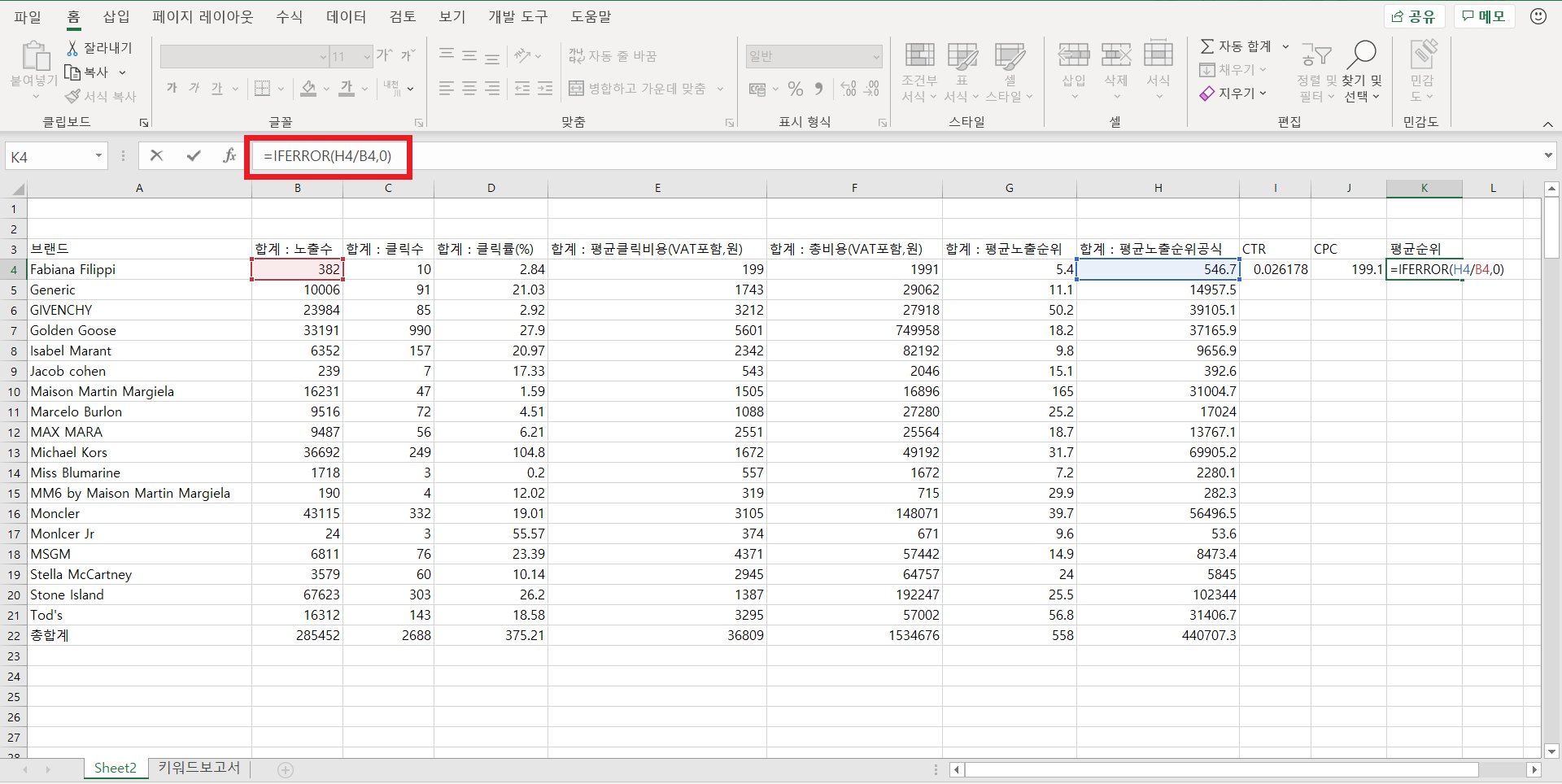
Task: Click the Cut (잘라내기) scissors icon
Action: (72, 48)
